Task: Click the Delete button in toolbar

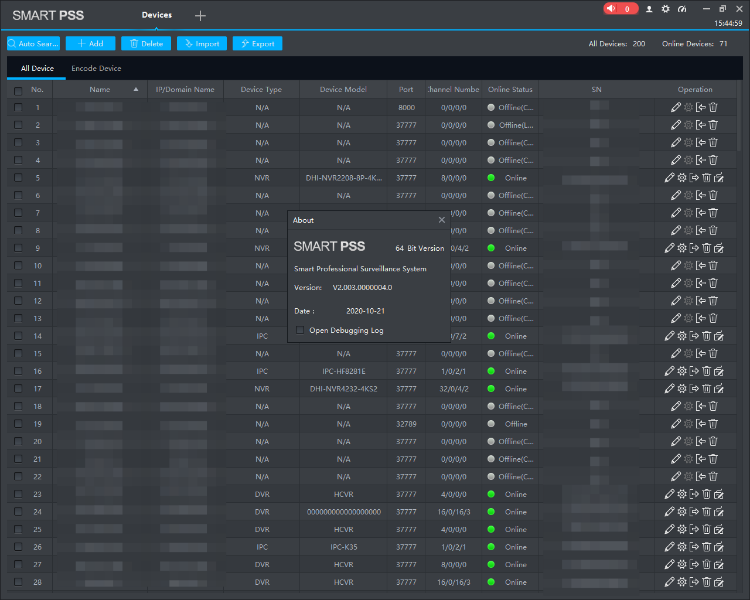Action: tap(146, 44)
